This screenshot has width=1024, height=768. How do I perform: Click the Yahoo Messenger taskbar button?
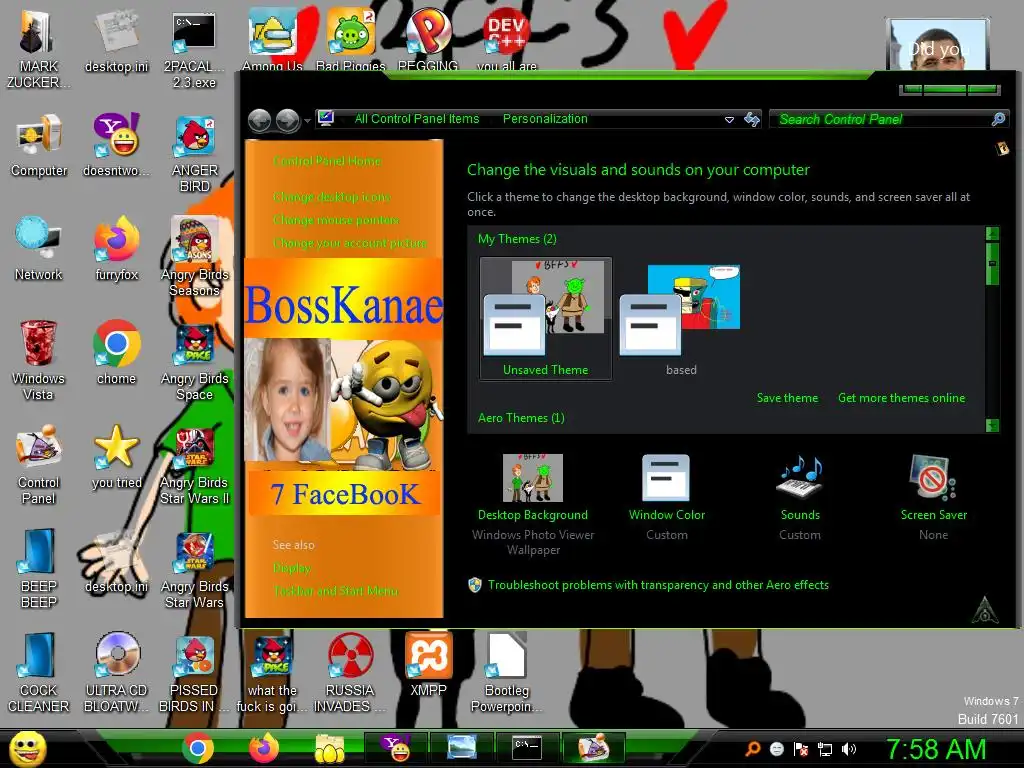point(396,748)
